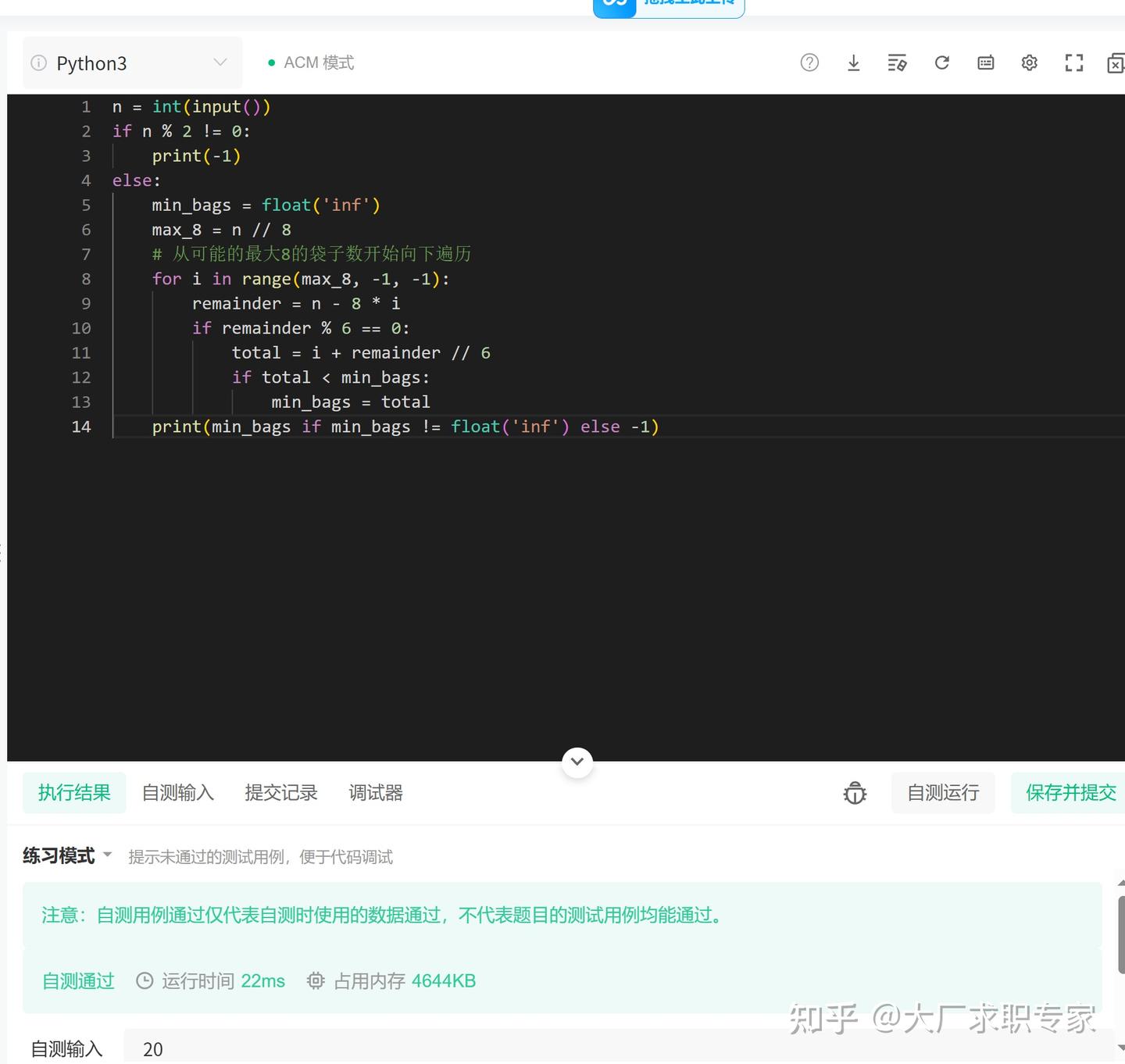Viewport: 1125px width, 1064px height.
Task: Reset the code using the refresh icon
Action: (x=942, y=62)
